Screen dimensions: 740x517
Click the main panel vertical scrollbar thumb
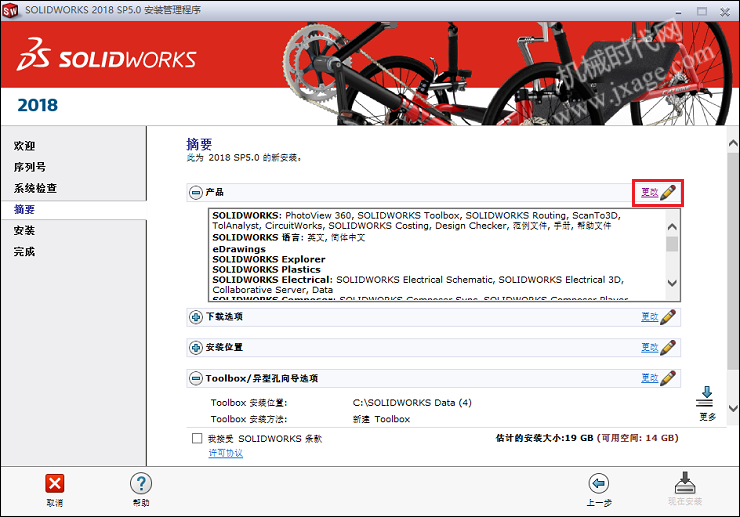pos(733,261)
